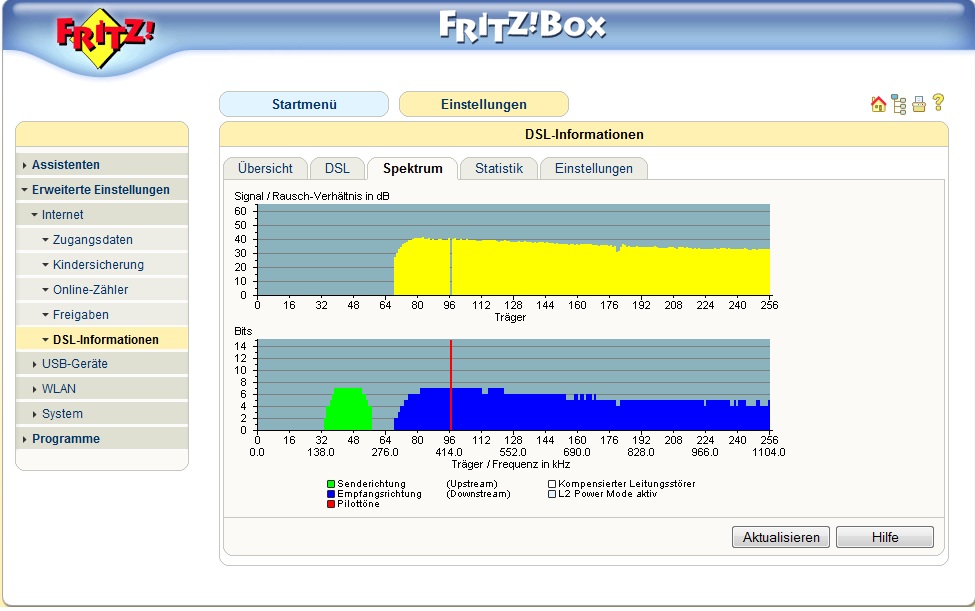
Task: Click the green upstream area in Bits chart
Action: point(348,410)
